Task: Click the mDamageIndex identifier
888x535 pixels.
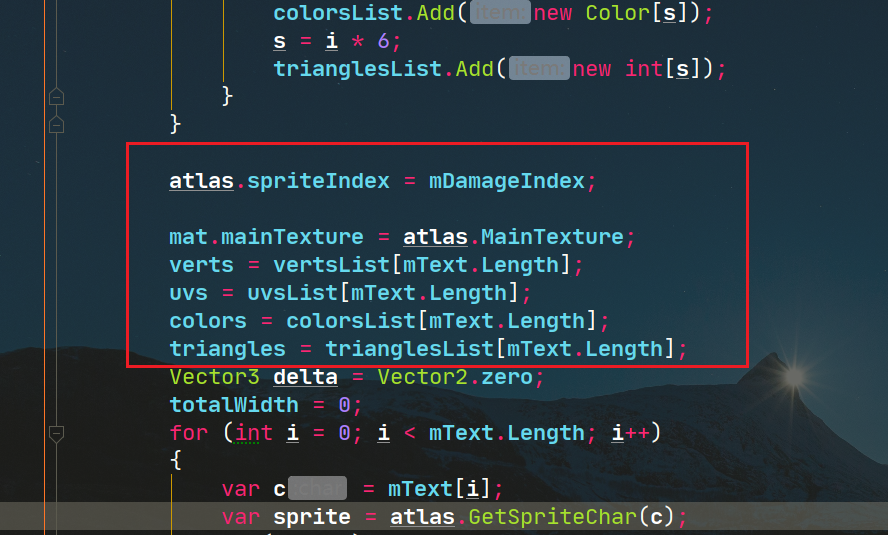Action: pos(507,181)
